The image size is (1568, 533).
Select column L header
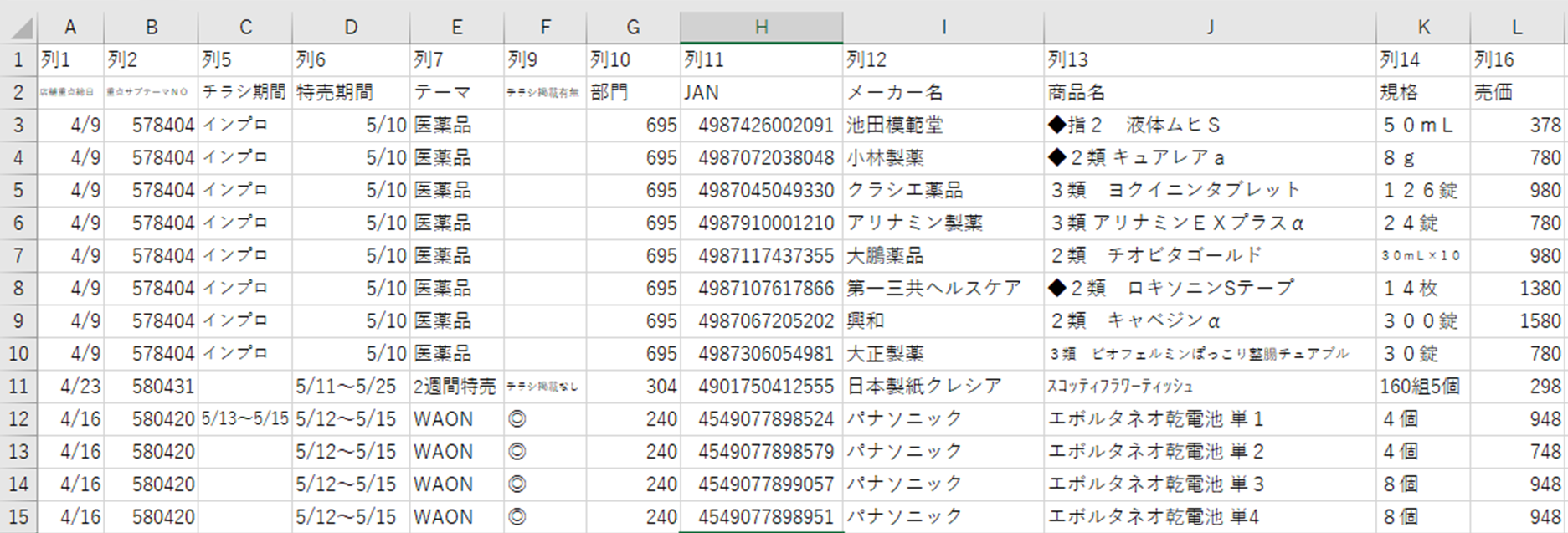point(1517,28)
